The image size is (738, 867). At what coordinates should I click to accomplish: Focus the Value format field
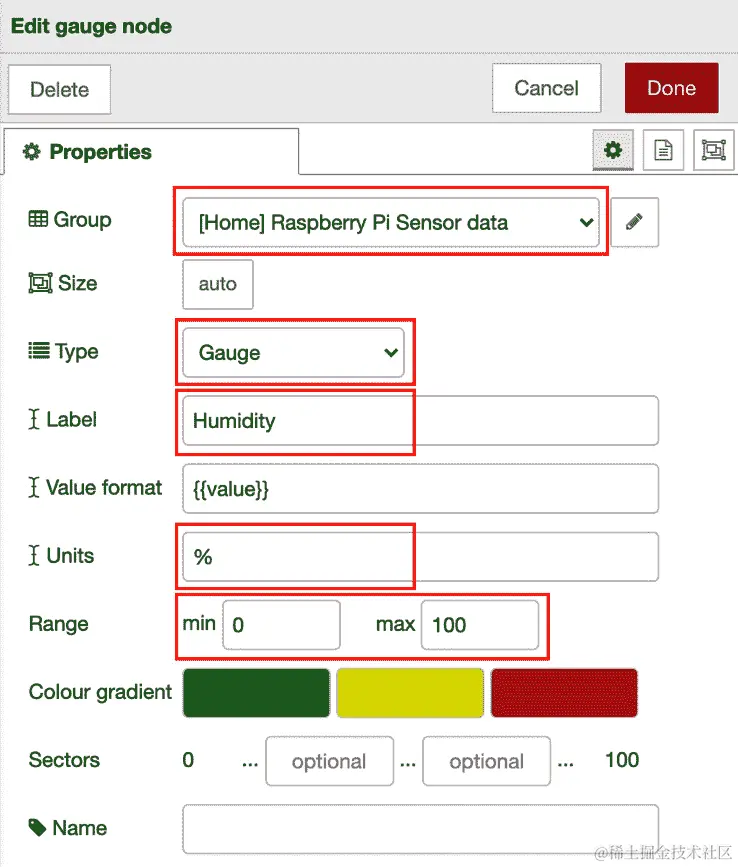point(420,489)
